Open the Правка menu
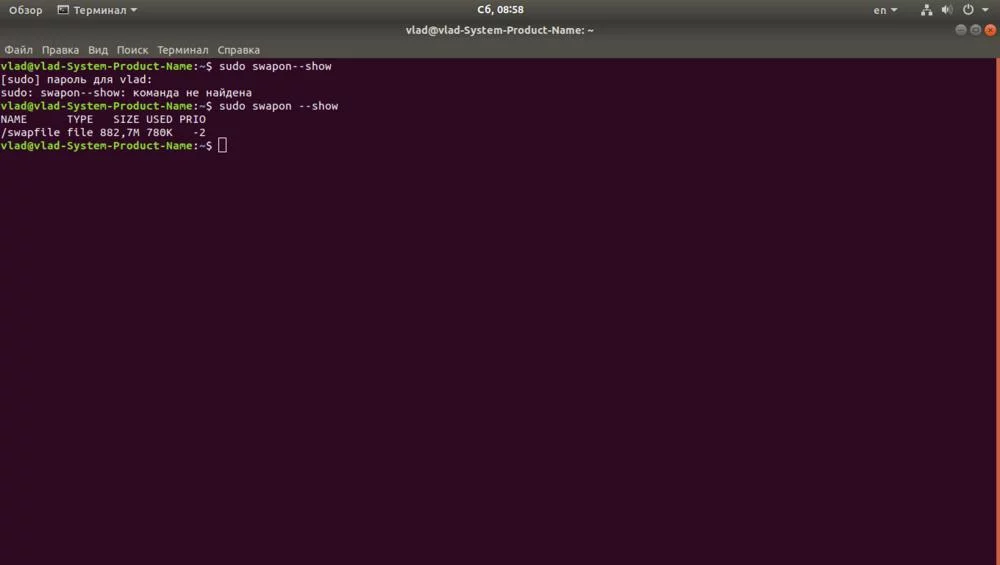The width and height of the screenshot is (1000, 565). click(x=61, y=50)
